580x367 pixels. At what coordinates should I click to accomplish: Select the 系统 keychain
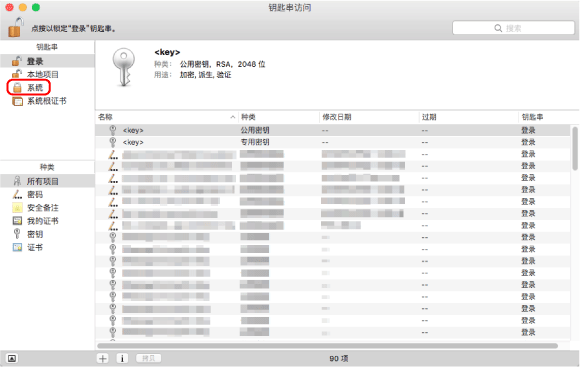(x=47, y=88)
